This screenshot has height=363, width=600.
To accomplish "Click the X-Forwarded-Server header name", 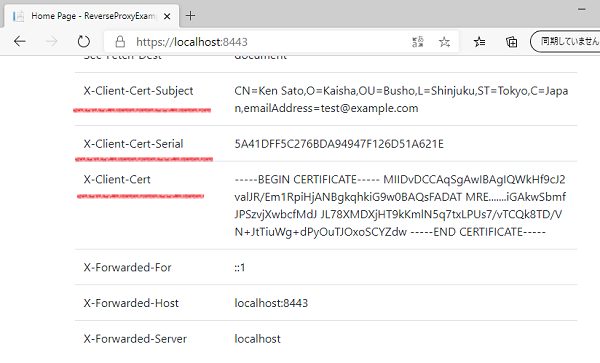I will (135, 339).
